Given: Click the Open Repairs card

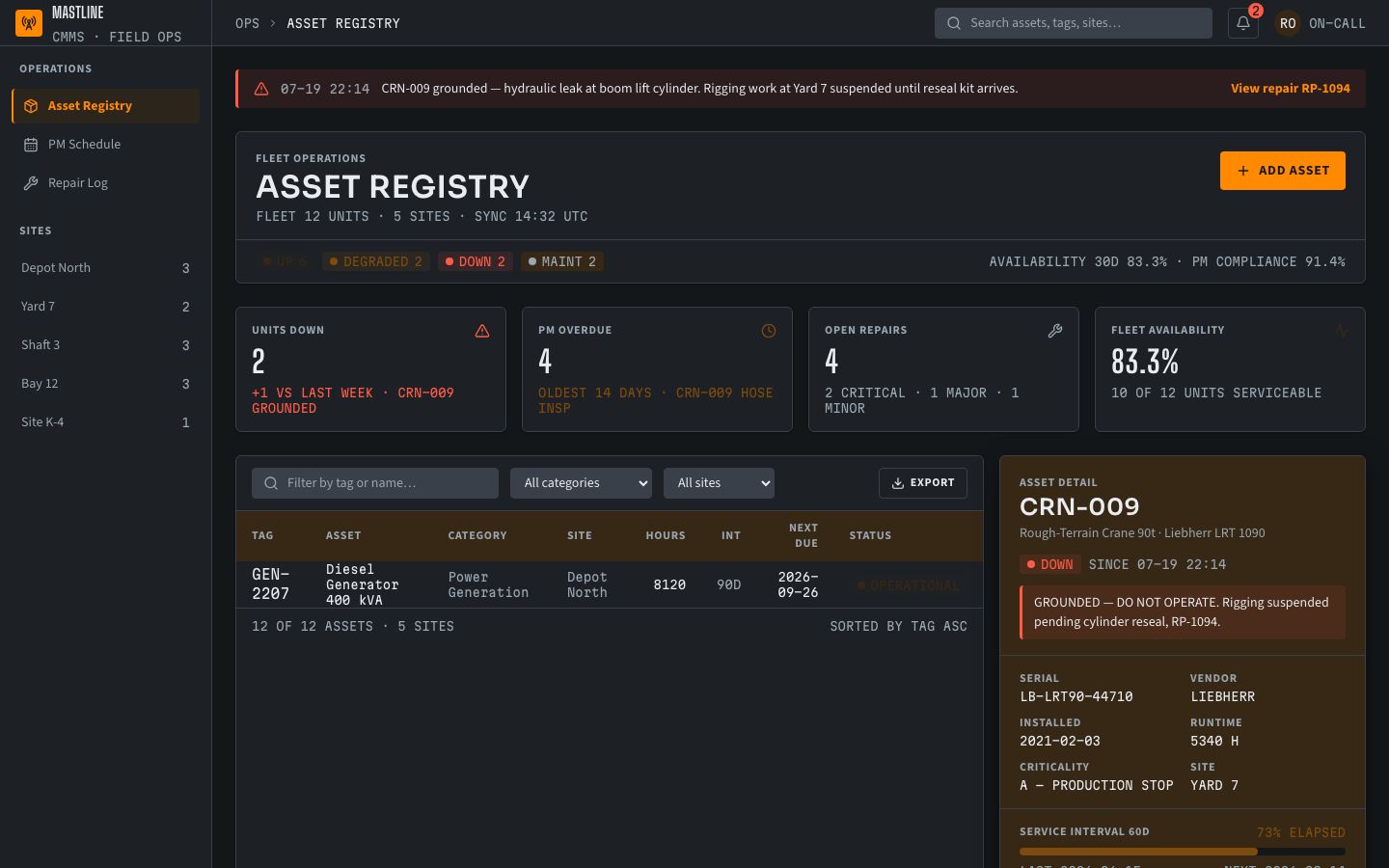Looking at the screenshot, I should pyautogui.click(x=943, y=369).
